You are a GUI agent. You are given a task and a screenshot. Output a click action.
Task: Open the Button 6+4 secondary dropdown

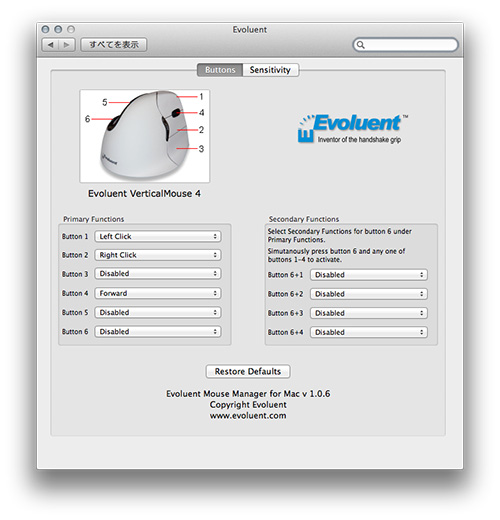(x=369, y=332)
